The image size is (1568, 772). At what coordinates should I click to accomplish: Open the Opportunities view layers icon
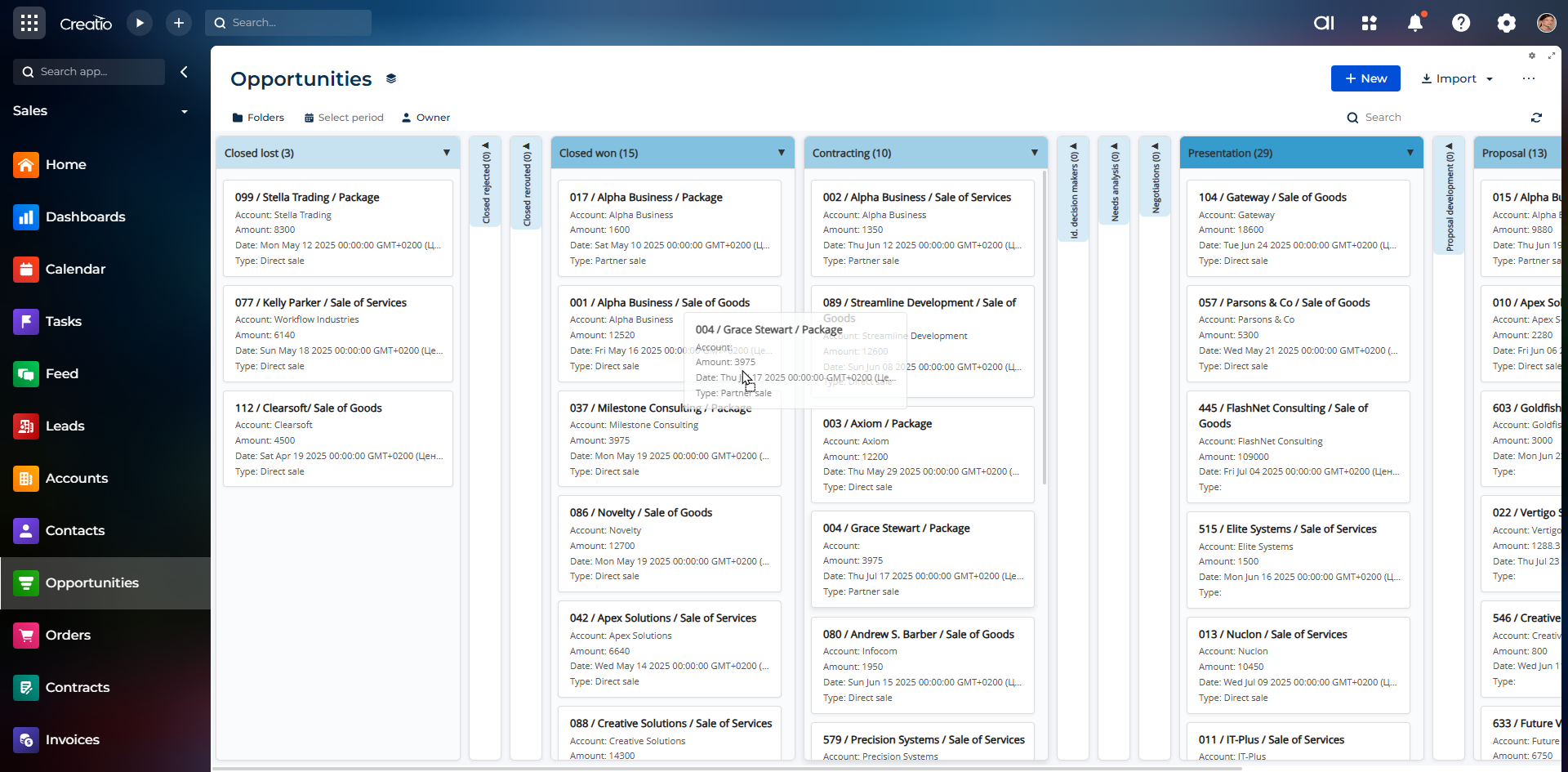point(391,78)
